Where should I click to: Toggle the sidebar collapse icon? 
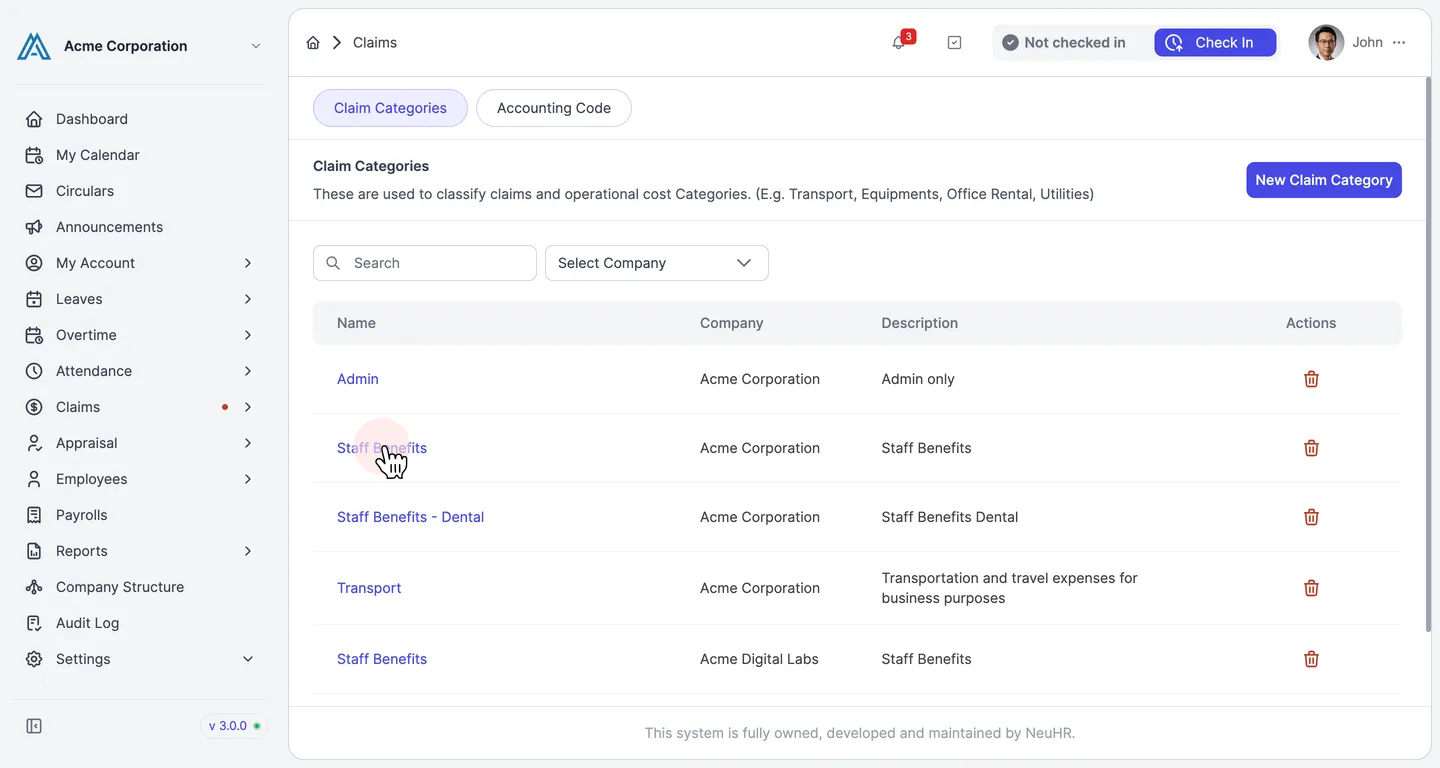tap(34, 726)
